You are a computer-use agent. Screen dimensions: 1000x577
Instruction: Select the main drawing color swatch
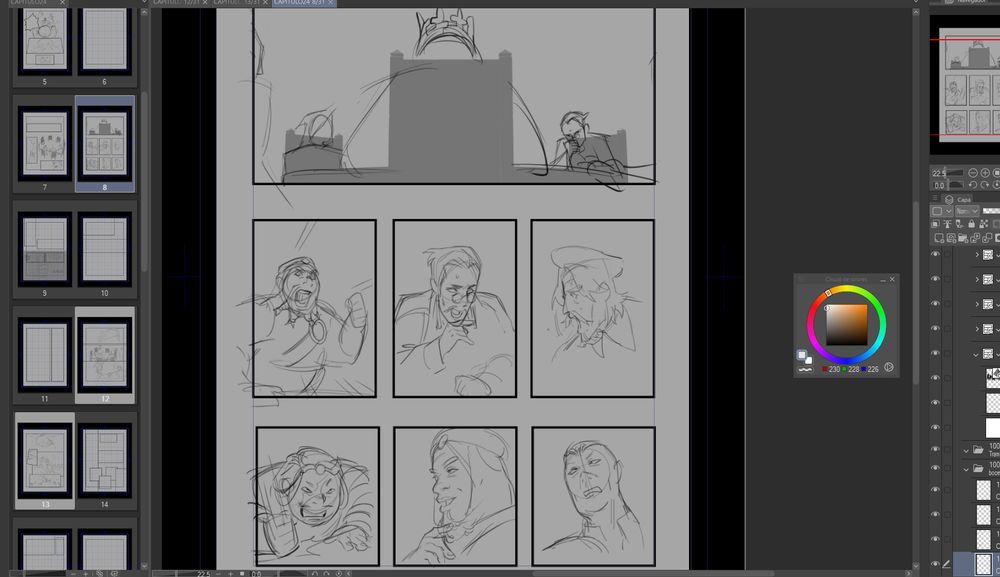tap(802, 355)
